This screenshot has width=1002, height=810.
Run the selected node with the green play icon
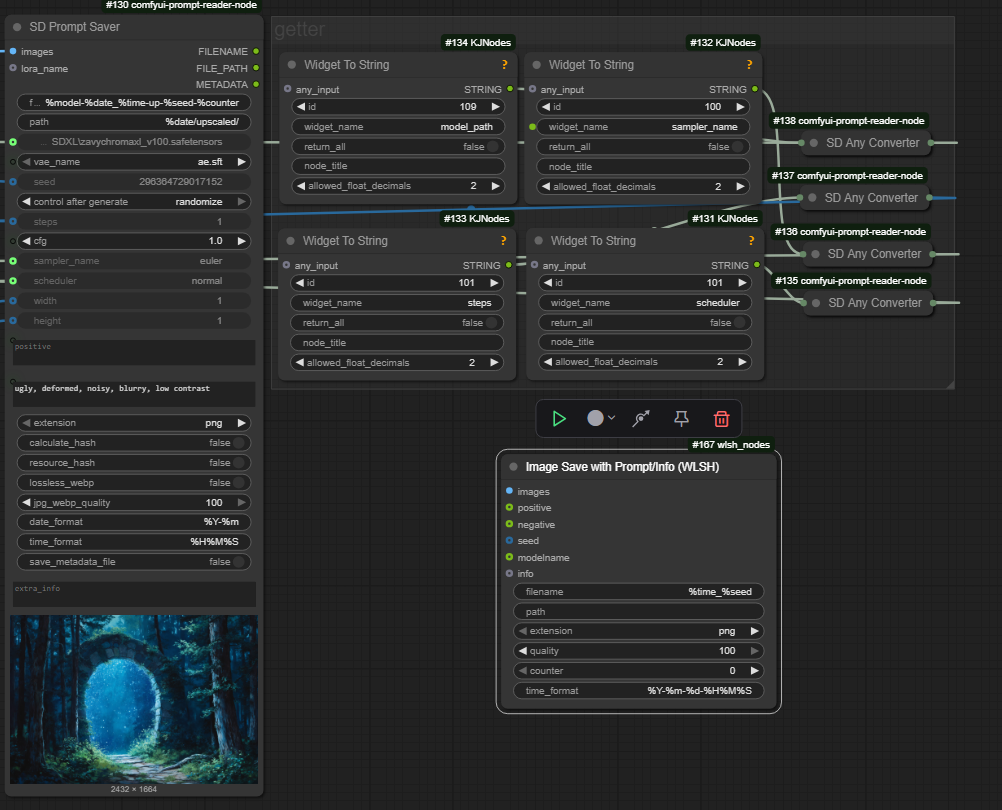coord(559,418)
